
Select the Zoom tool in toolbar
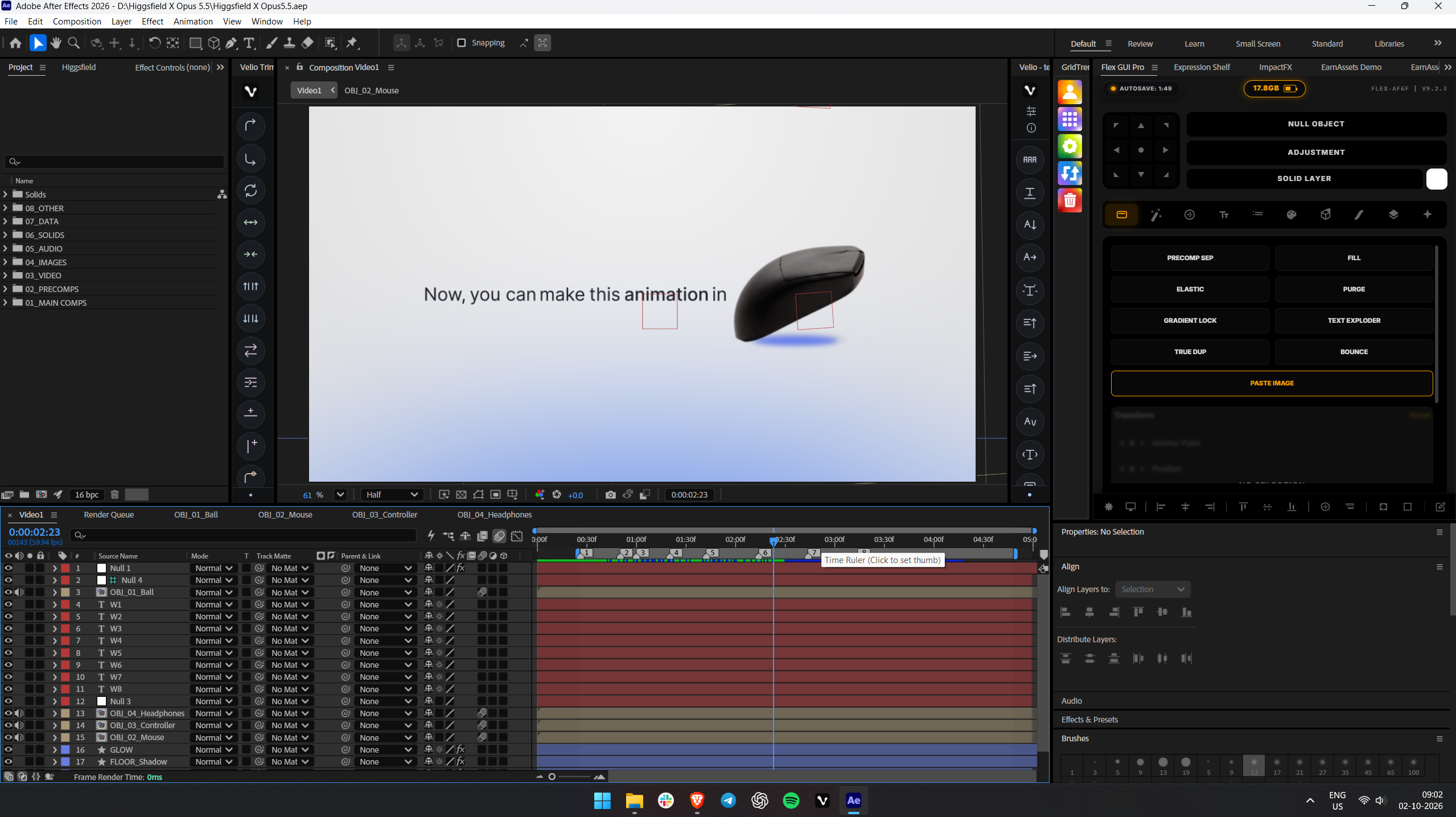coord(73,43)
